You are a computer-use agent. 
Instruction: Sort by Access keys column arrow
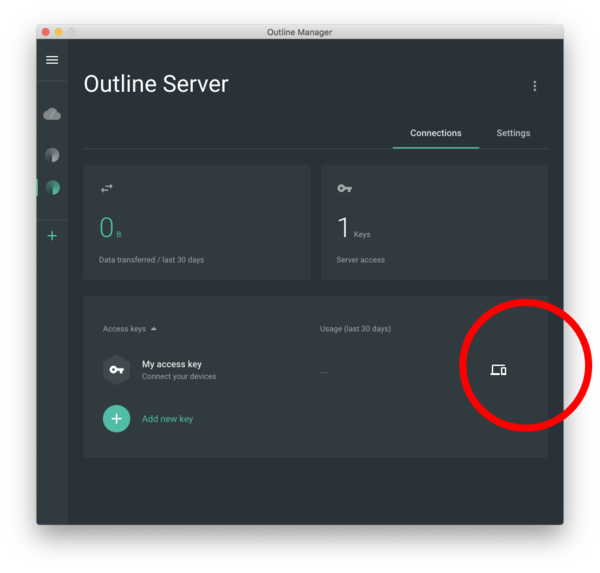[154, 329]
